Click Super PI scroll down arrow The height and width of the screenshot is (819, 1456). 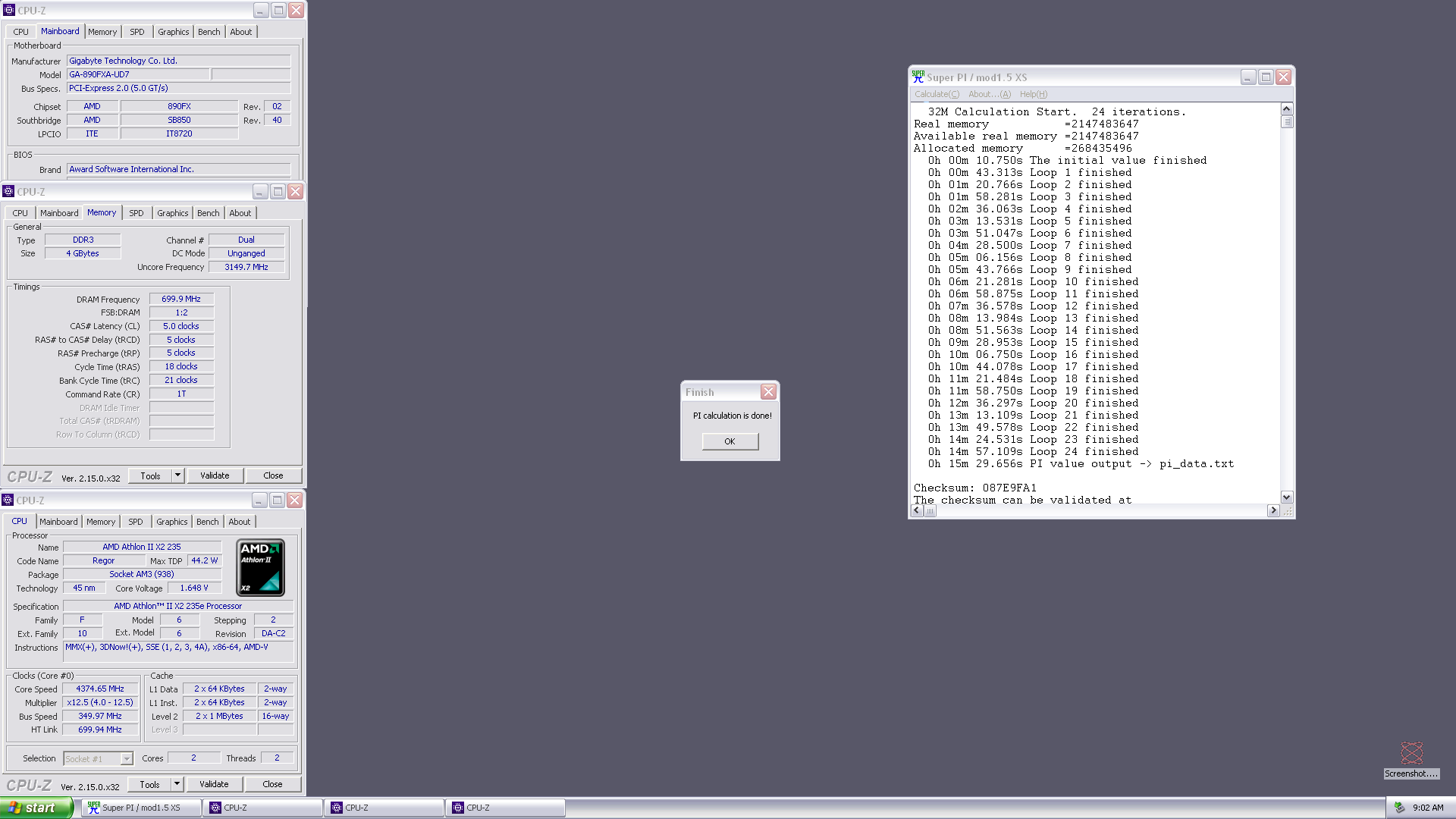point(1286,497)
